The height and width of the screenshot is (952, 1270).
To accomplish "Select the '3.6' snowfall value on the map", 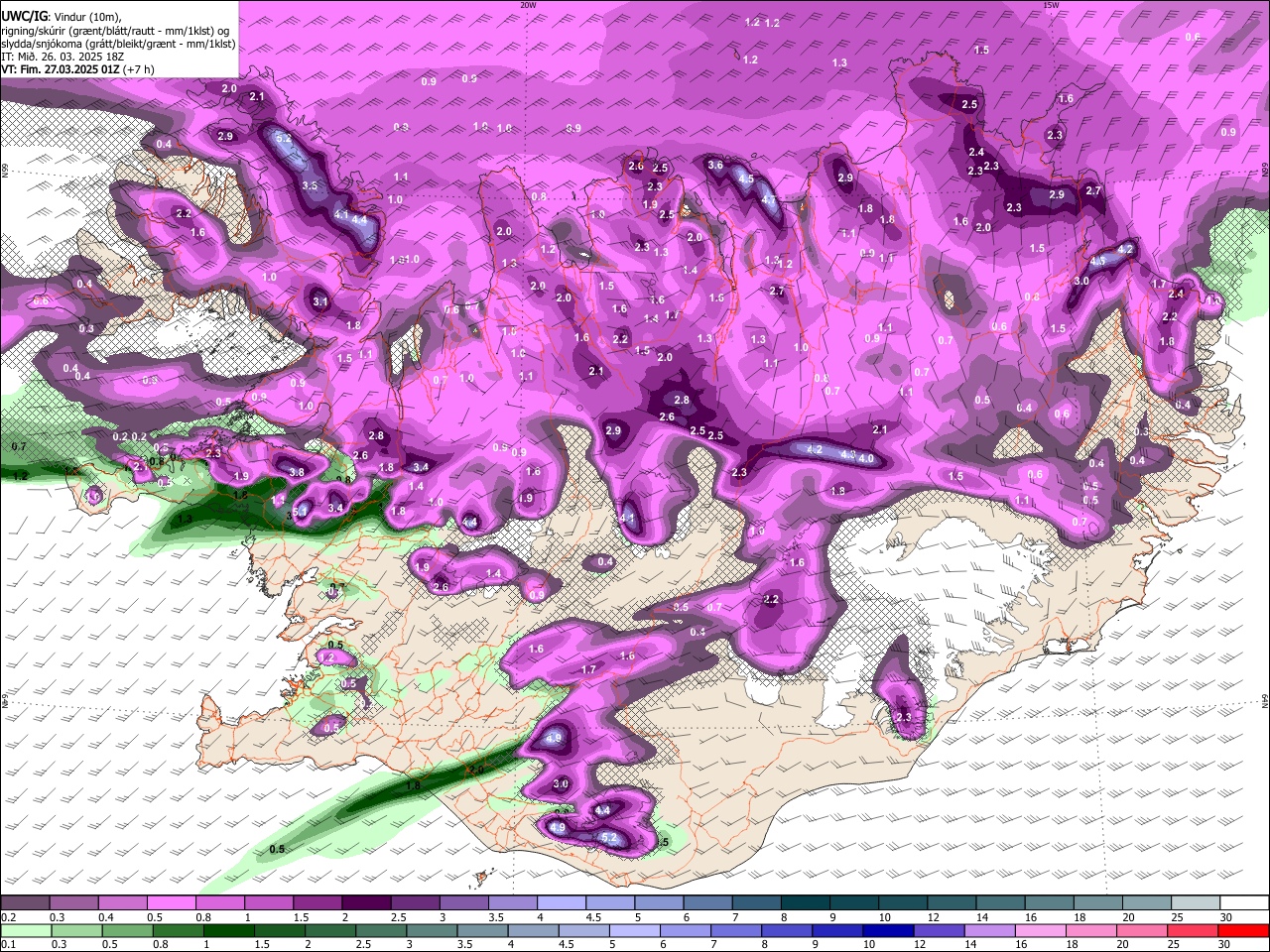I will 714,165.
